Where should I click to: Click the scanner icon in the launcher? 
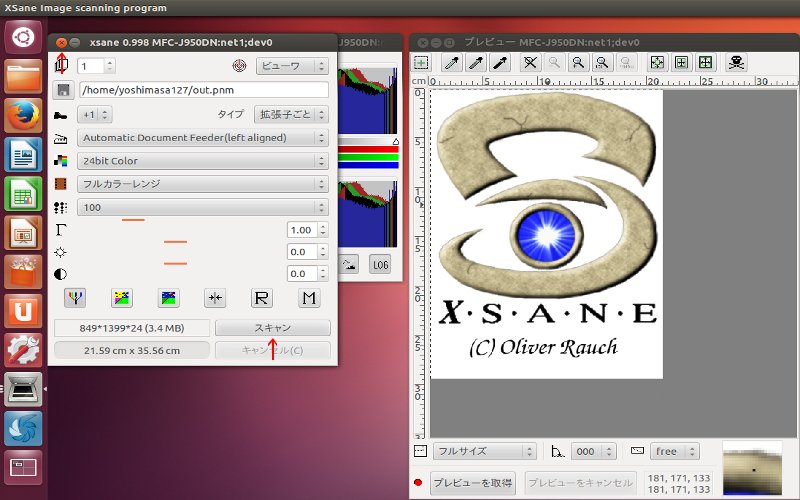pos(23,389)
